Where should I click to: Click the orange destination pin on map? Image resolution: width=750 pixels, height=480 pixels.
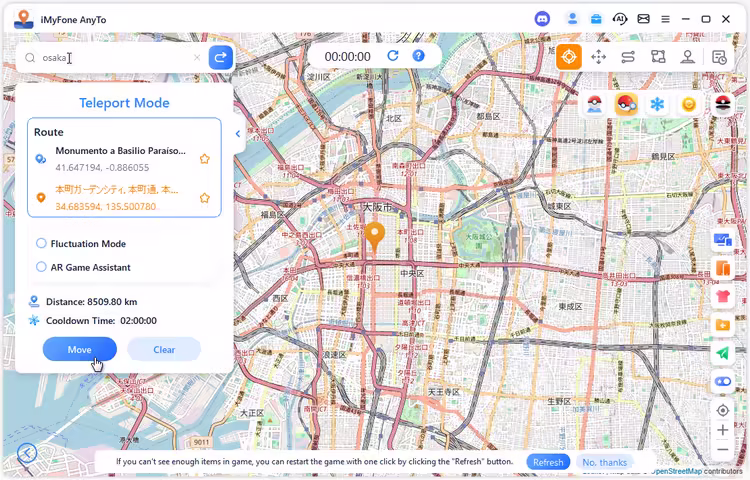pos(375,236)
